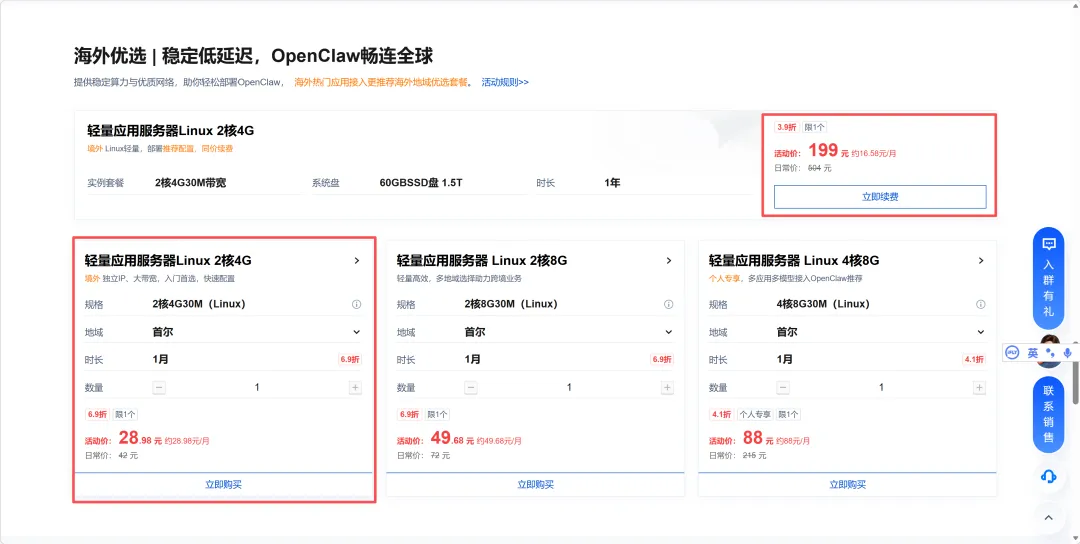Viewport: 1080px width, 544px height.
Task: Decrease quantity on the 2核4G card
Action: [159, 388]
